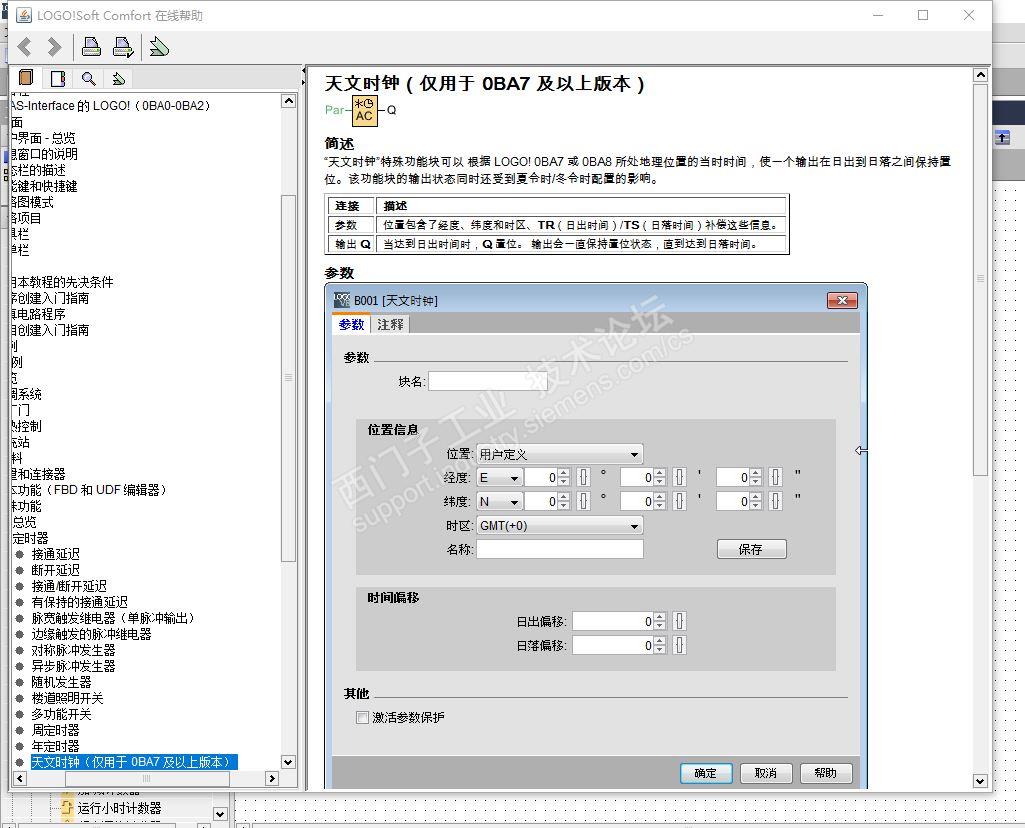The image size is (1025, 828).
Task: Click the 名称 input field
Action: [560, 549]
